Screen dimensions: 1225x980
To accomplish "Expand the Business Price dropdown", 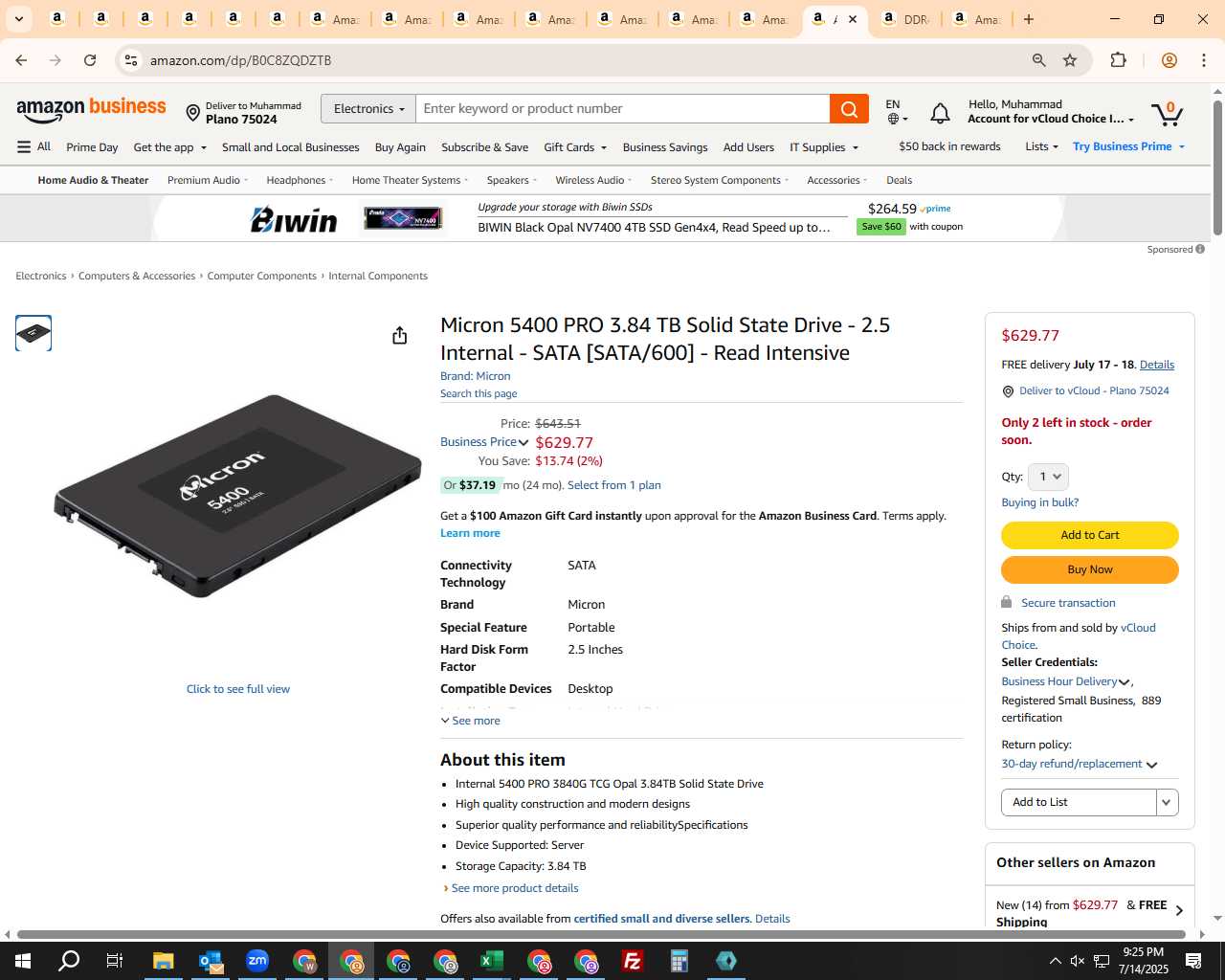I will click(484, 442).
